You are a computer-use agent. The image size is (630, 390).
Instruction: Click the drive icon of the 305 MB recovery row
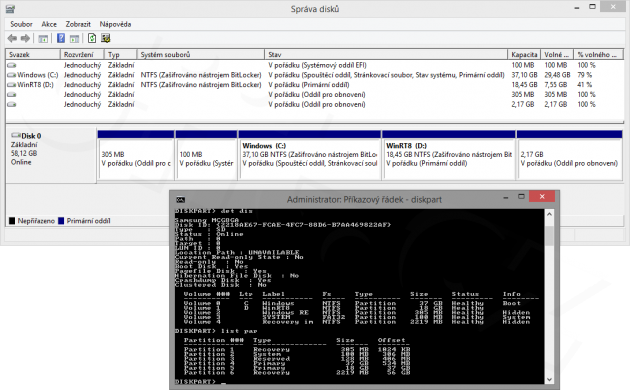point(12,94)
